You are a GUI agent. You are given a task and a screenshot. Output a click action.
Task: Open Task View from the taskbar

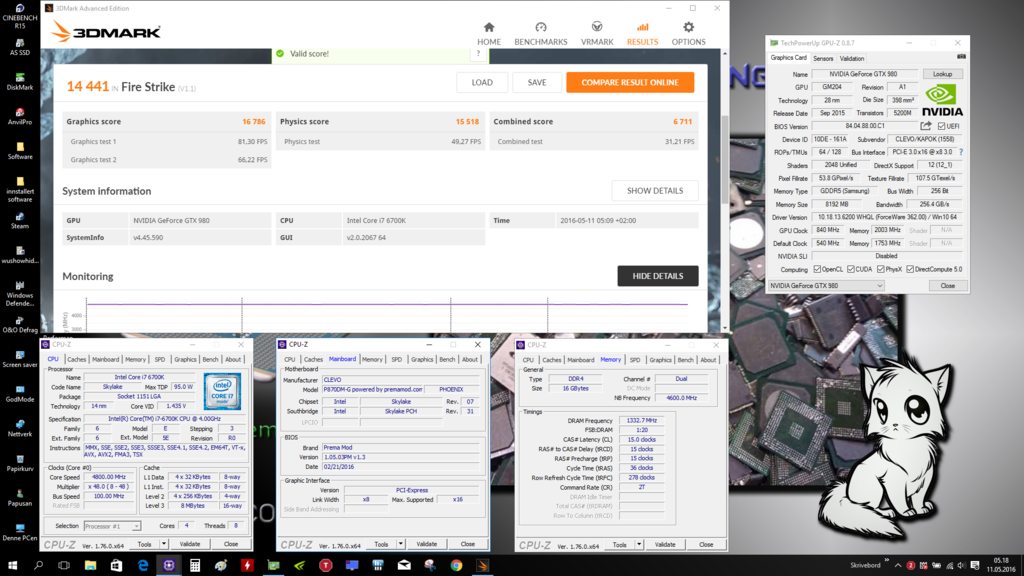(64, 565)
